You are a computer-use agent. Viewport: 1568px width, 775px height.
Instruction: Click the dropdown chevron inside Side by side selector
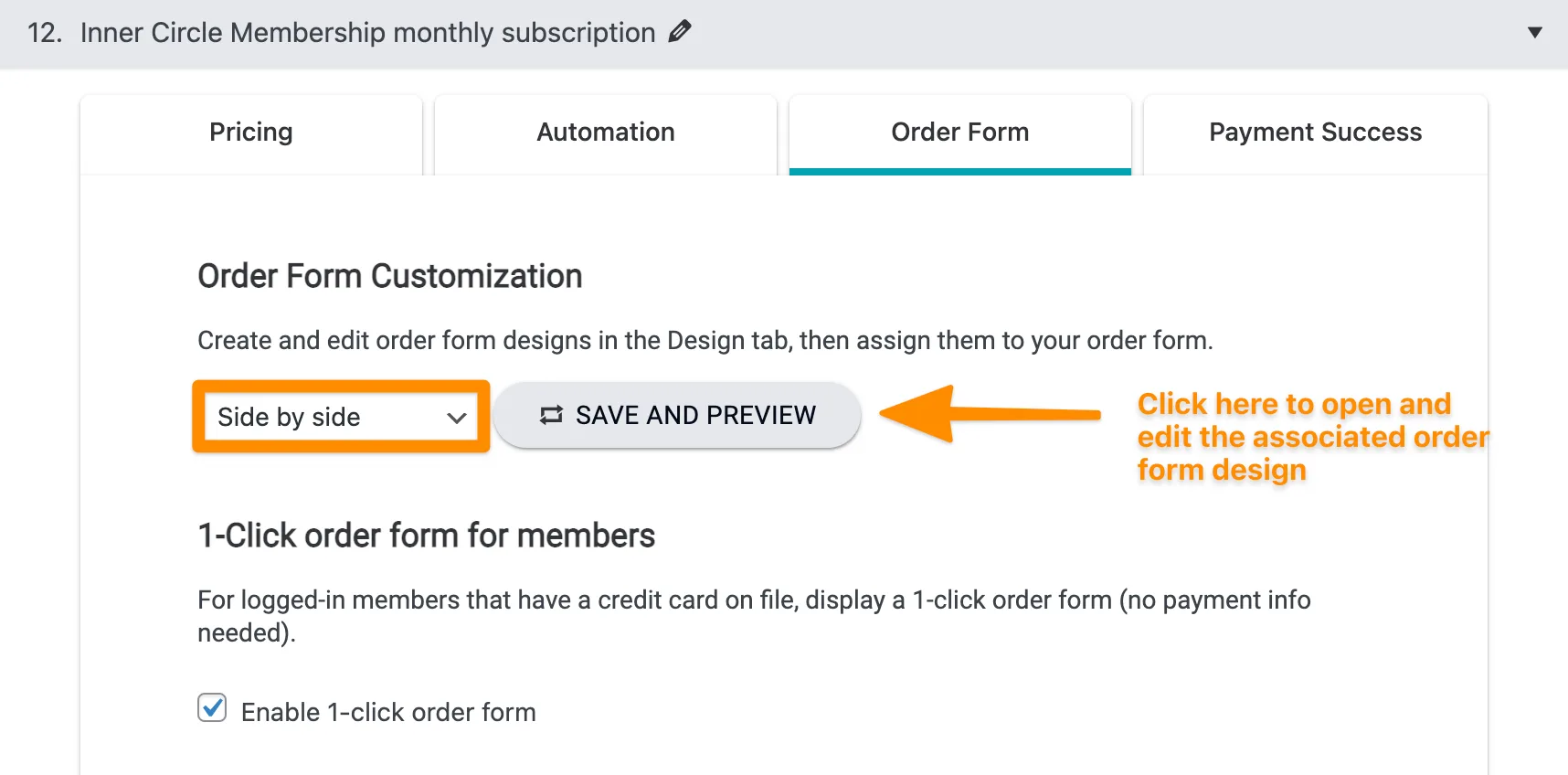[x=456, y=418]
